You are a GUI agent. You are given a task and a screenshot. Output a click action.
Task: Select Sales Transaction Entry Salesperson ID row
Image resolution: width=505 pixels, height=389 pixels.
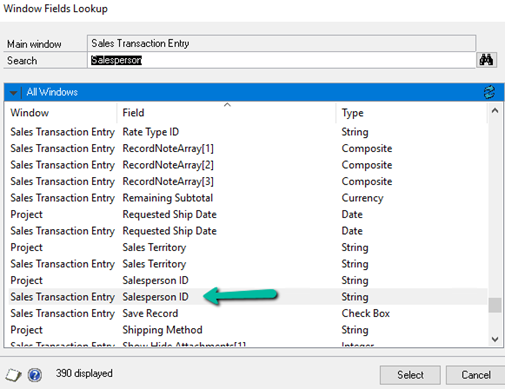pyautogui.click(x=248, y=297)
